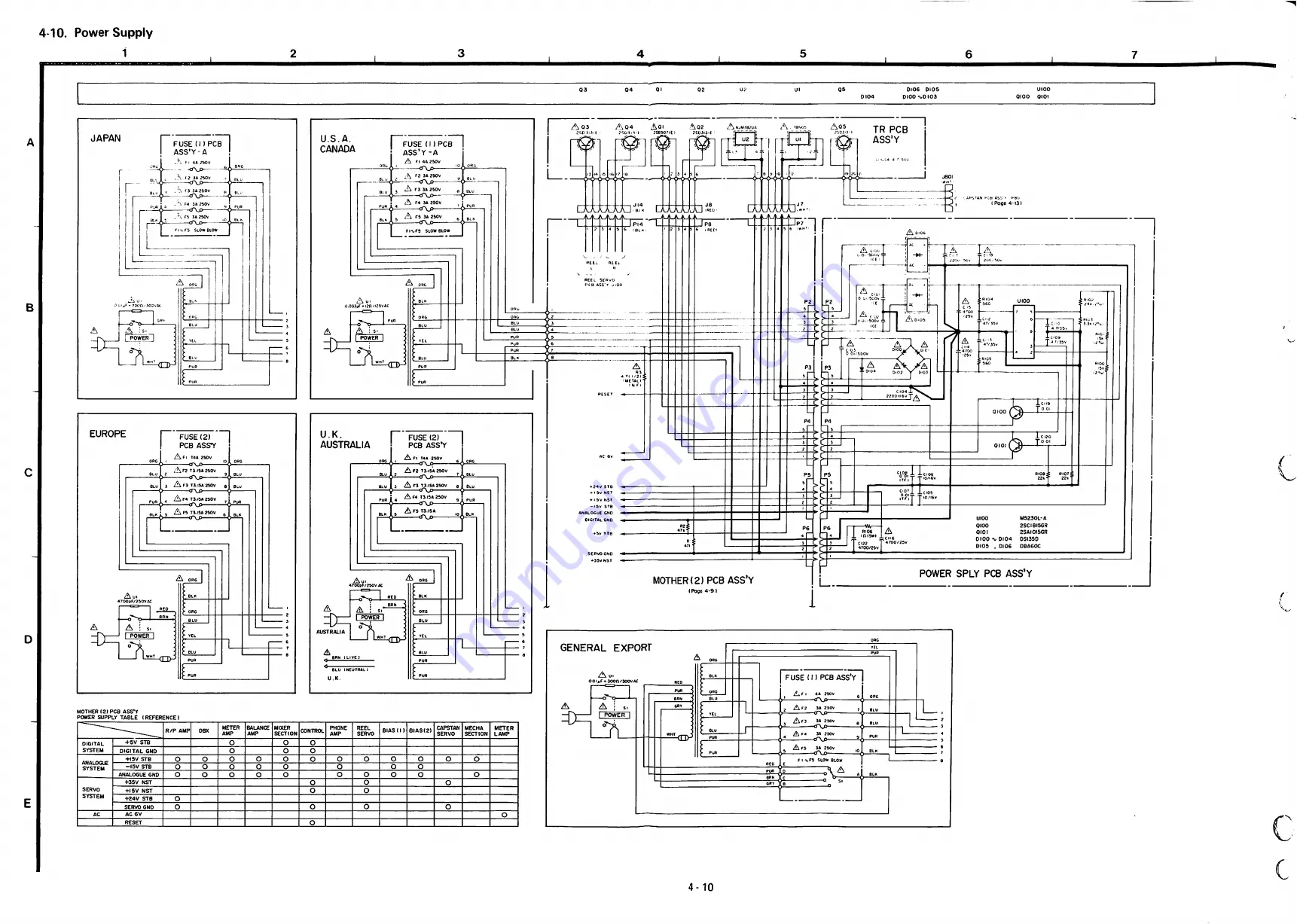Click the Q2 transistor symbol in TR PCB

point(701,142)
